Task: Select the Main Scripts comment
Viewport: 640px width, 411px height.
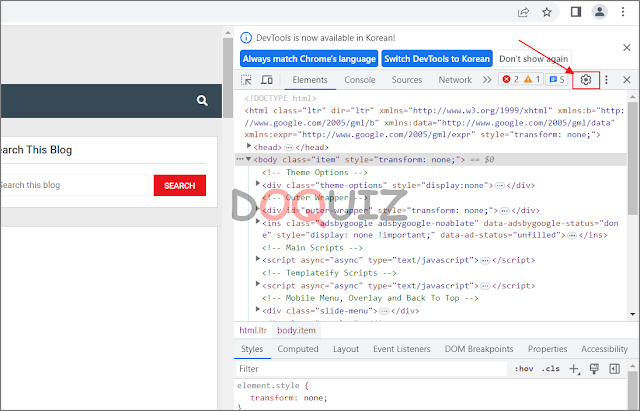Action: pyautogui.click(x=312, y=248)
